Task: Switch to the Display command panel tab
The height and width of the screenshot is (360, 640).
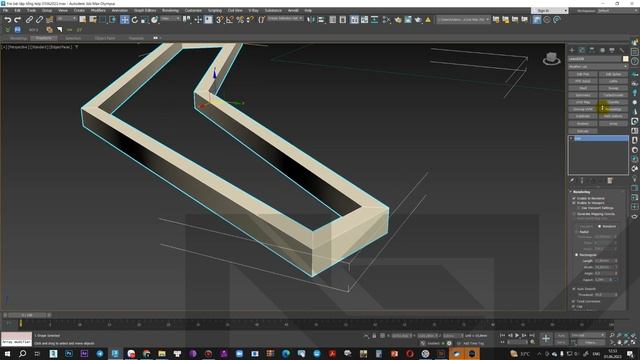Action: (x=612, y=50)
